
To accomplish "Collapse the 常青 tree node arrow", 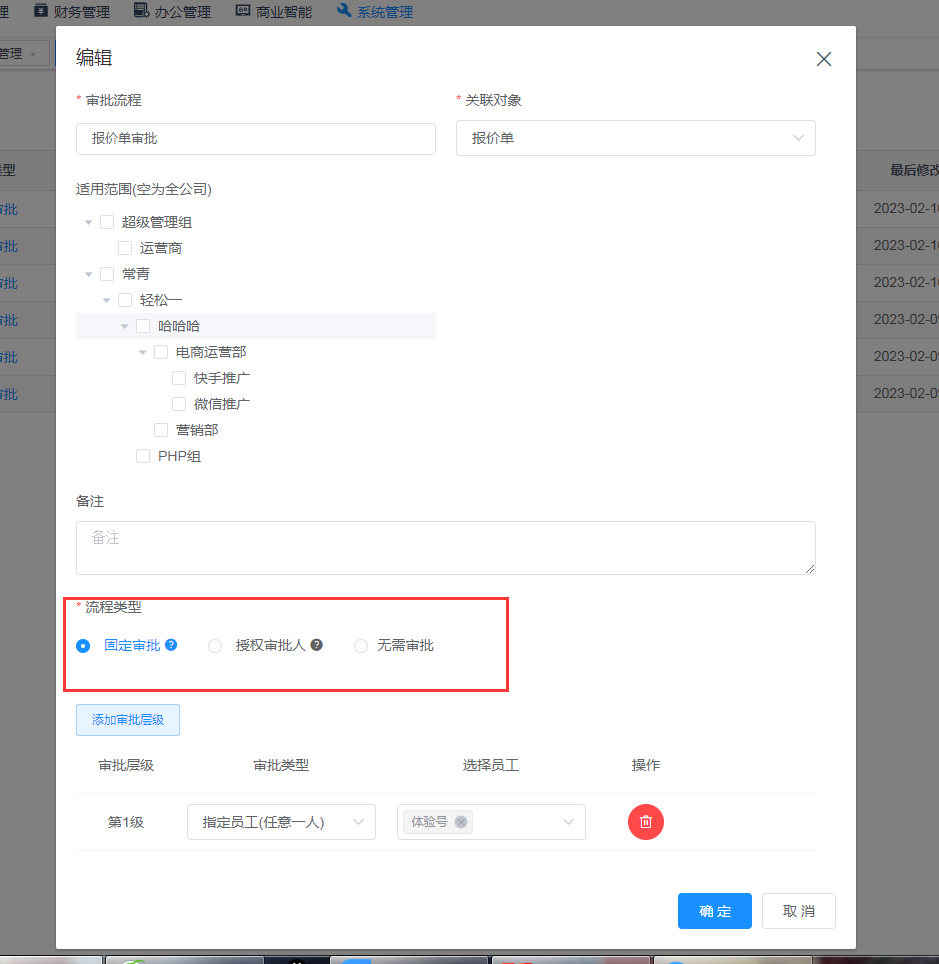I will click(89, 274).
